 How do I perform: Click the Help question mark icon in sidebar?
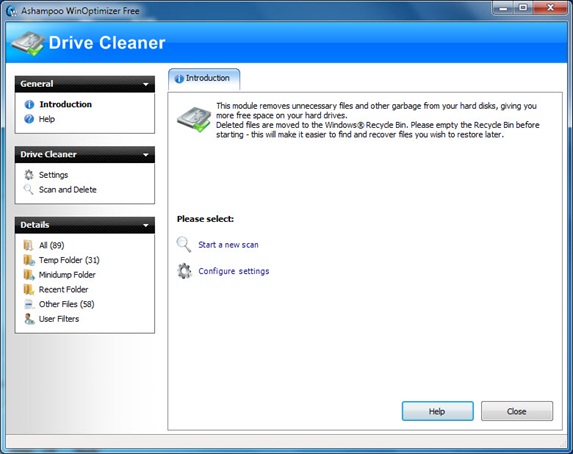coord(29,119)
